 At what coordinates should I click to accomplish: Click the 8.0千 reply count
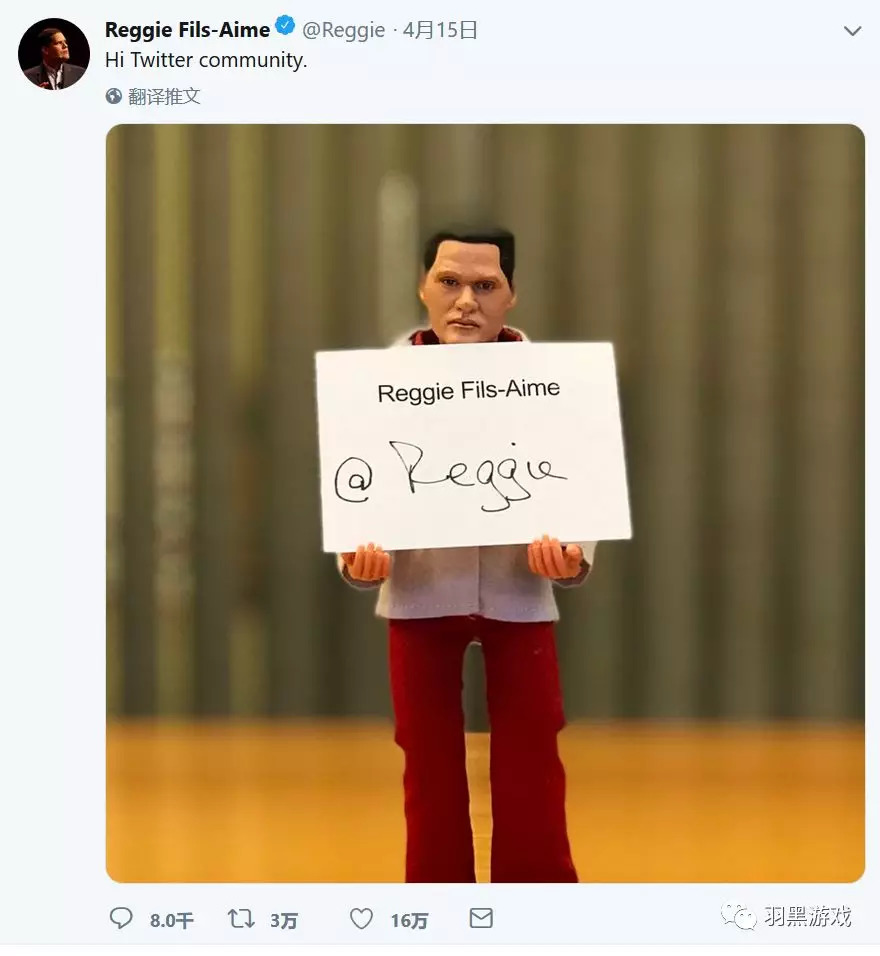172,921
